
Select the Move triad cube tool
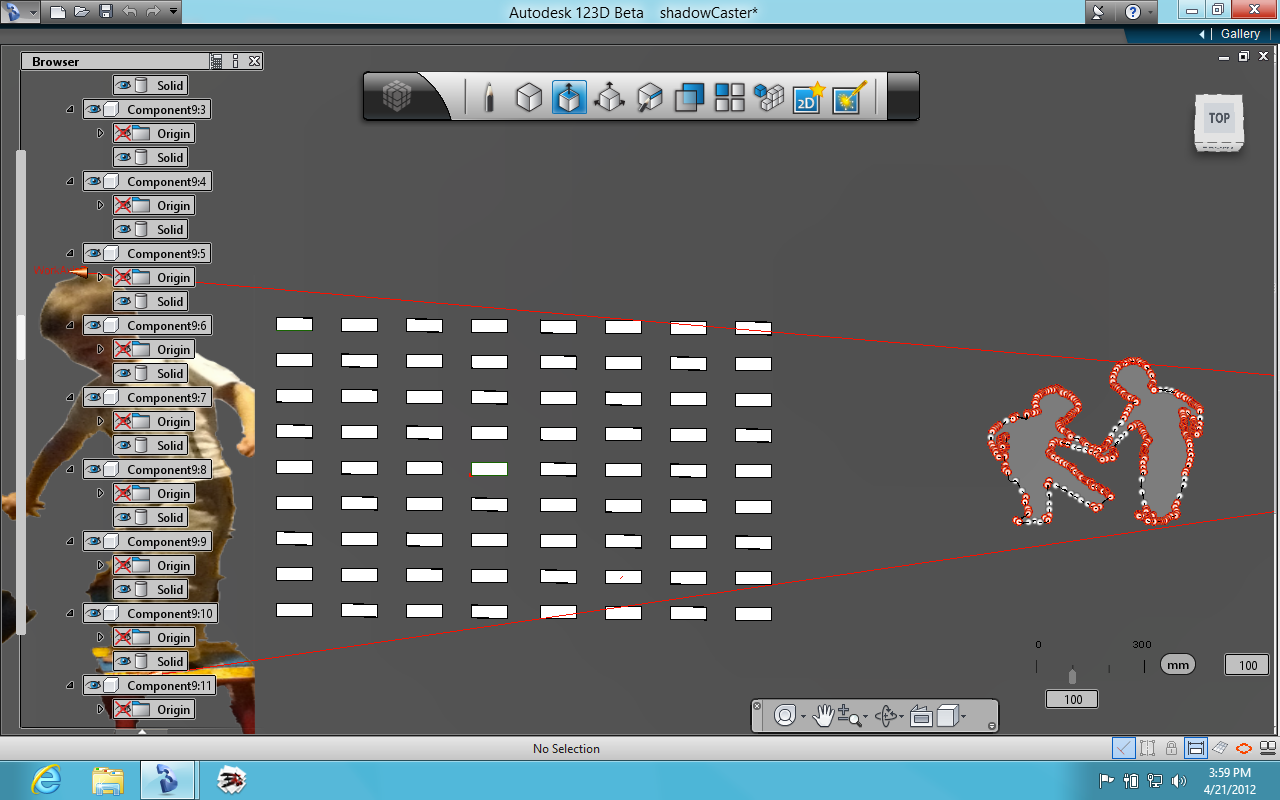[609, 98]
